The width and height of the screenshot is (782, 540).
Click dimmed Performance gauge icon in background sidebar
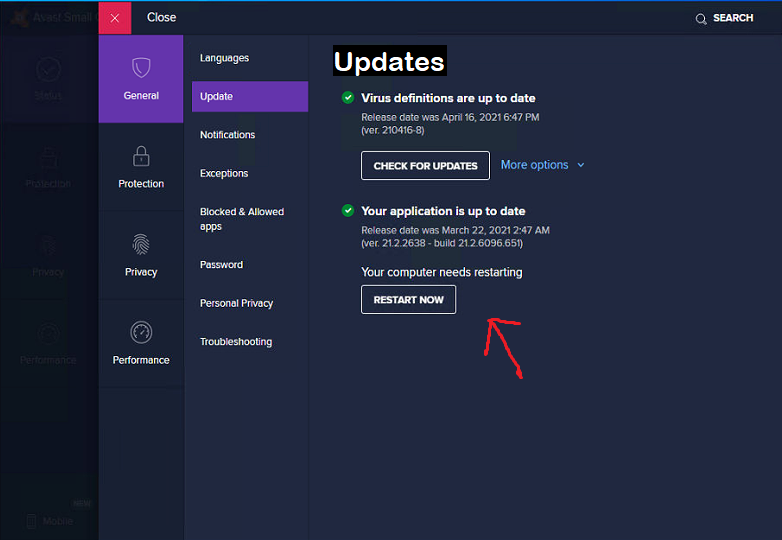[48, 333]
